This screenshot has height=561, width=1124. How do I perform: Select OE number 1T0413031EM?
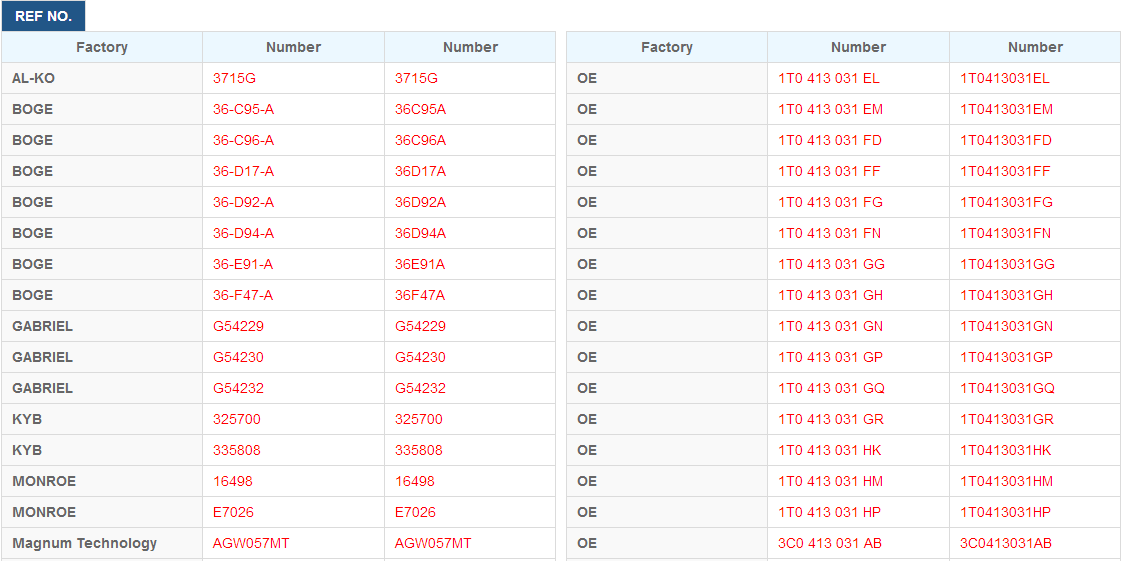[x=1006, y=110]
